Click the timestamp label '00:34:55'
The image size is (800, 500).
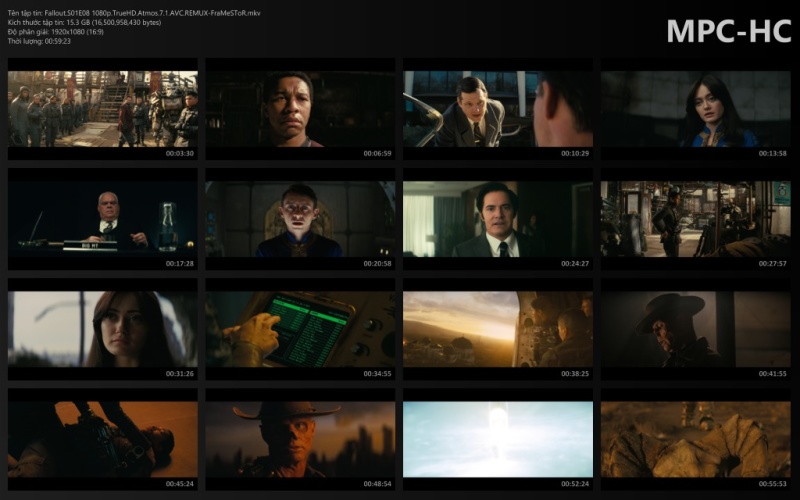(378, 374)
